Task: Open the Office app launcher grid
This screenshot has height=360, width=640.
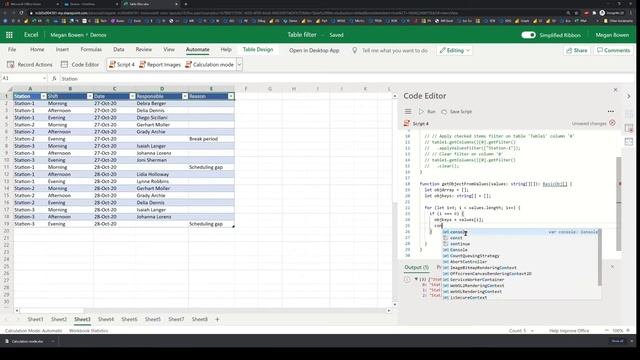Action: point(9,35)
